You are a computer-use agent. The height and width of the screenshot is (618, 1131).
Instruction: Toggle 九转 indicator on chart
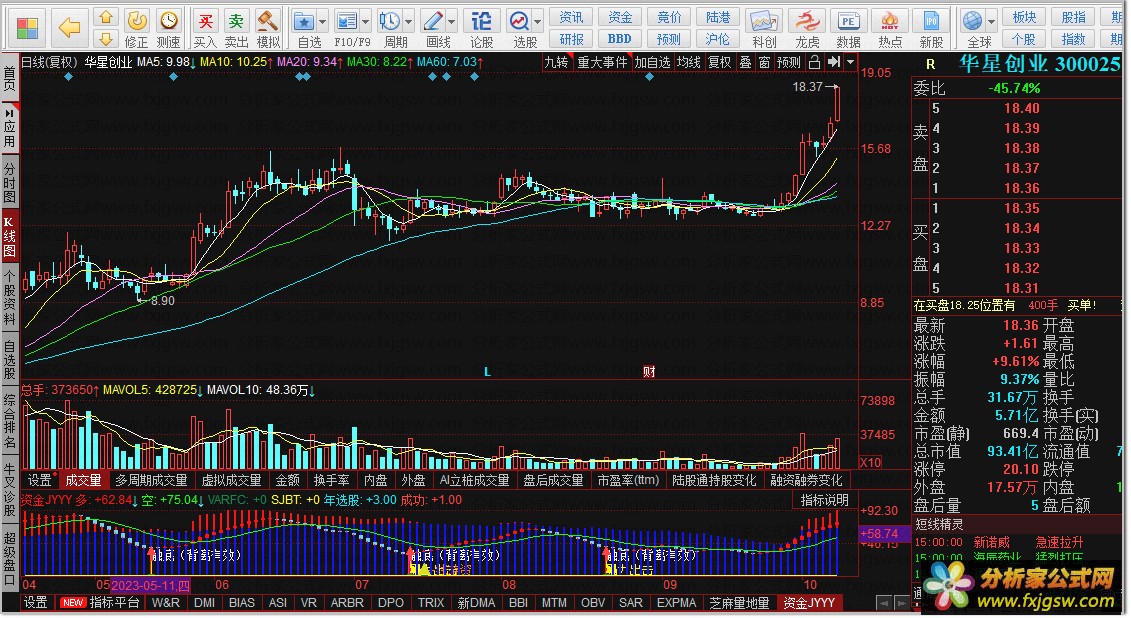point(556,63)
